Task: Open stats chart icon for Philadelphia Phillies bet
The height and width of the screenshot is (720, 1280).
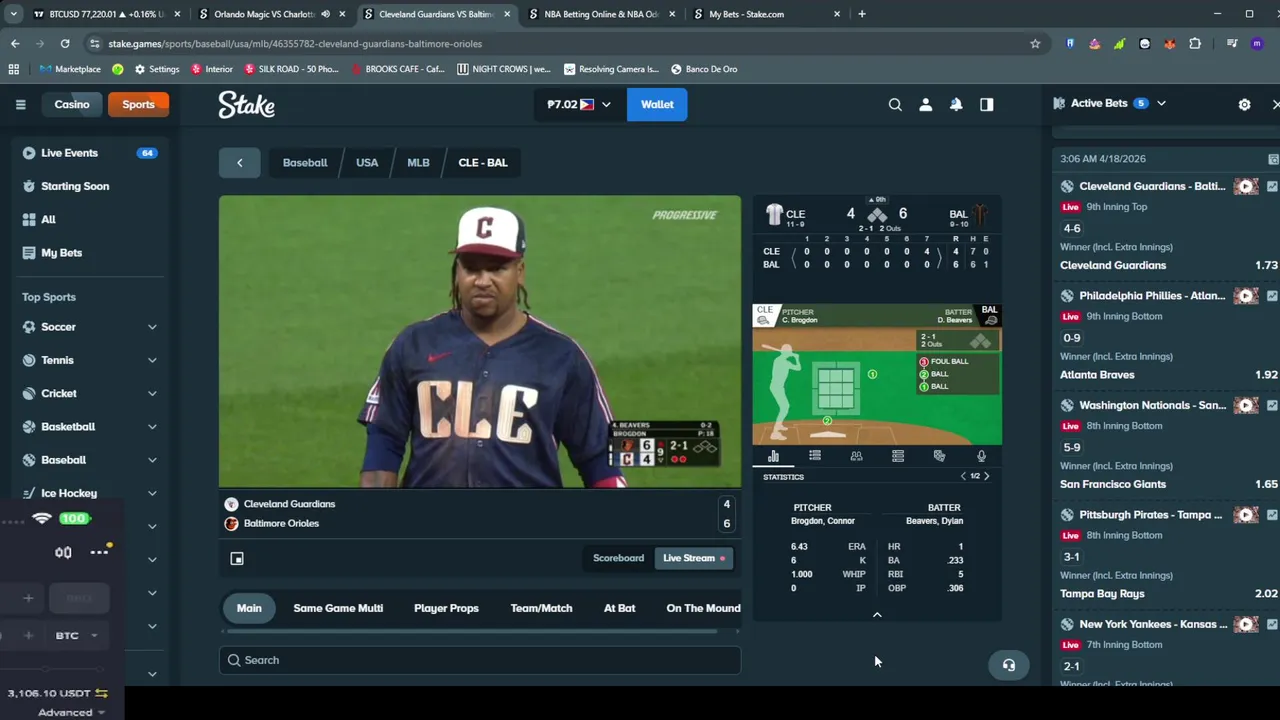Action: [x=1272, y=296]
